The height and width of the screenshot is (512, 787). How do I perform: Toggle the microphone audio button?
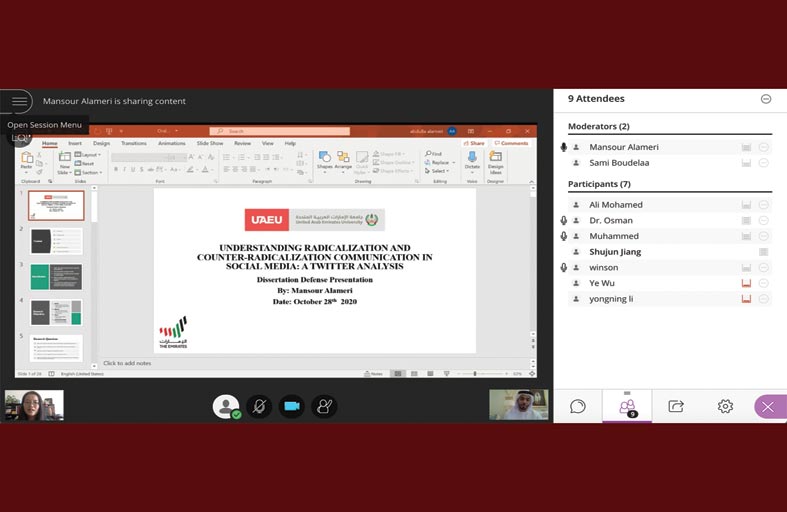259,406
